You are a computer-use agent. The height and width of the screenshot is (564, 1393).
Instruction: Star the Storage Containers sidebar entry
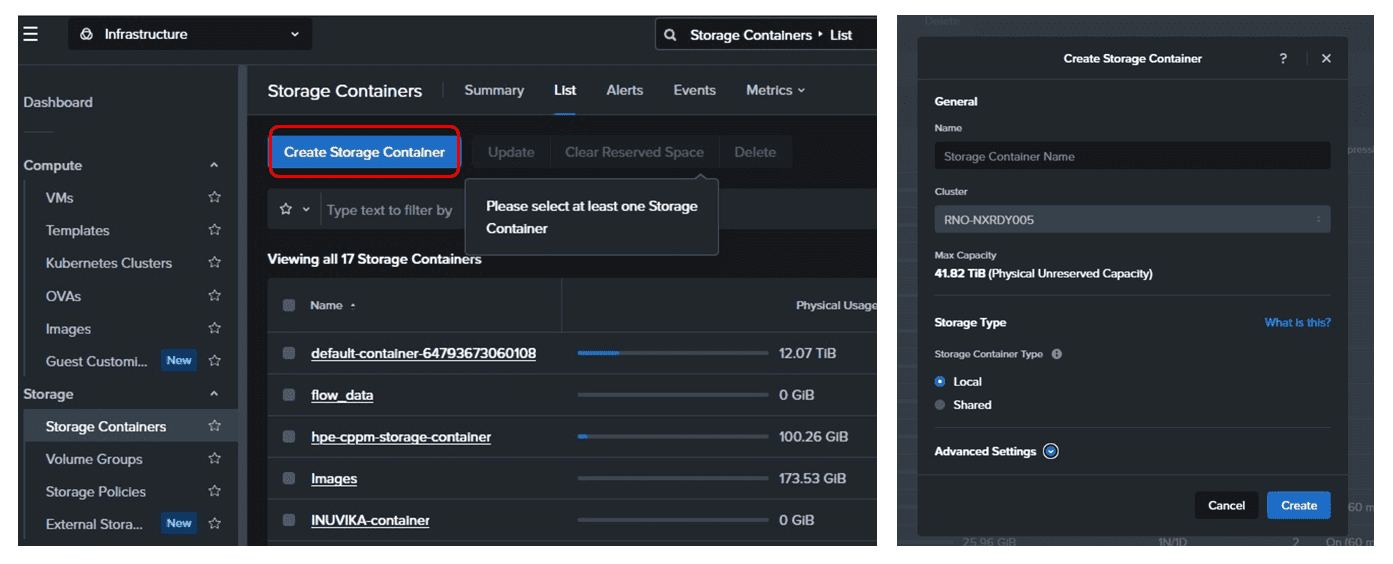tap(214, 427)
